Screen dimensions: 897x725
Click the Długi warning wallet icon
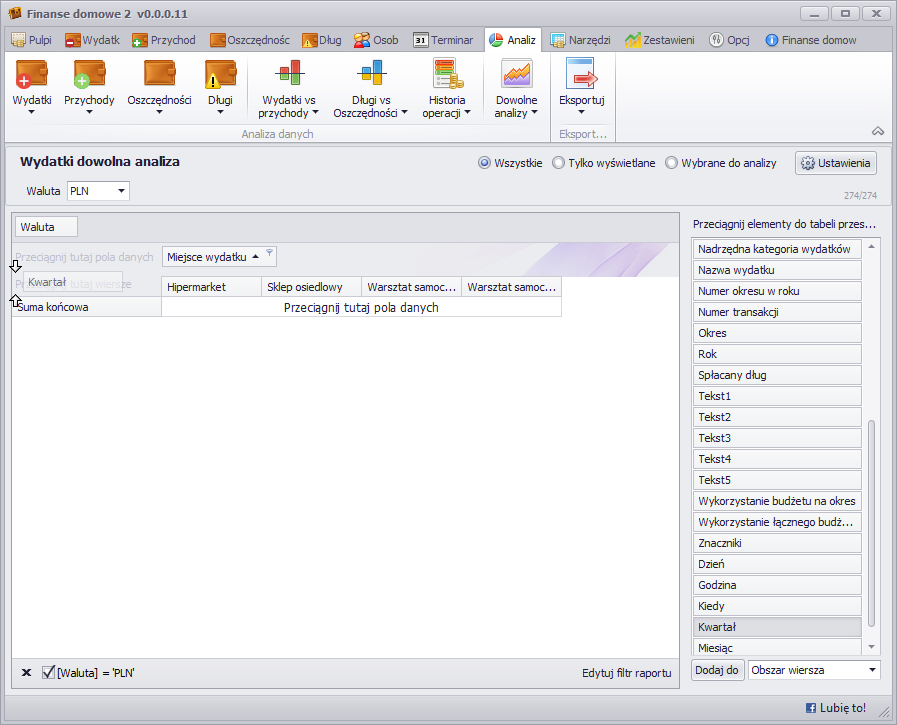coord(220,75)
